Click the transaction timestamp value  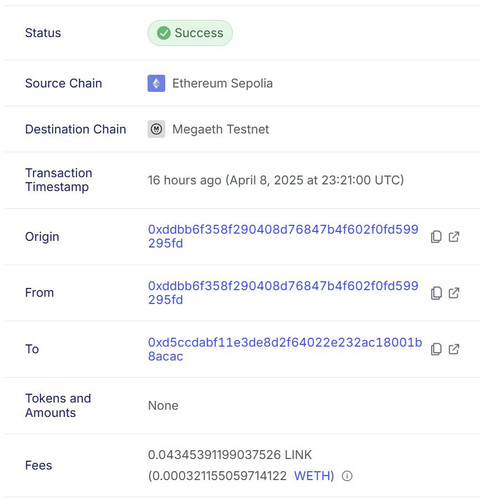click(x=276, y=180)
